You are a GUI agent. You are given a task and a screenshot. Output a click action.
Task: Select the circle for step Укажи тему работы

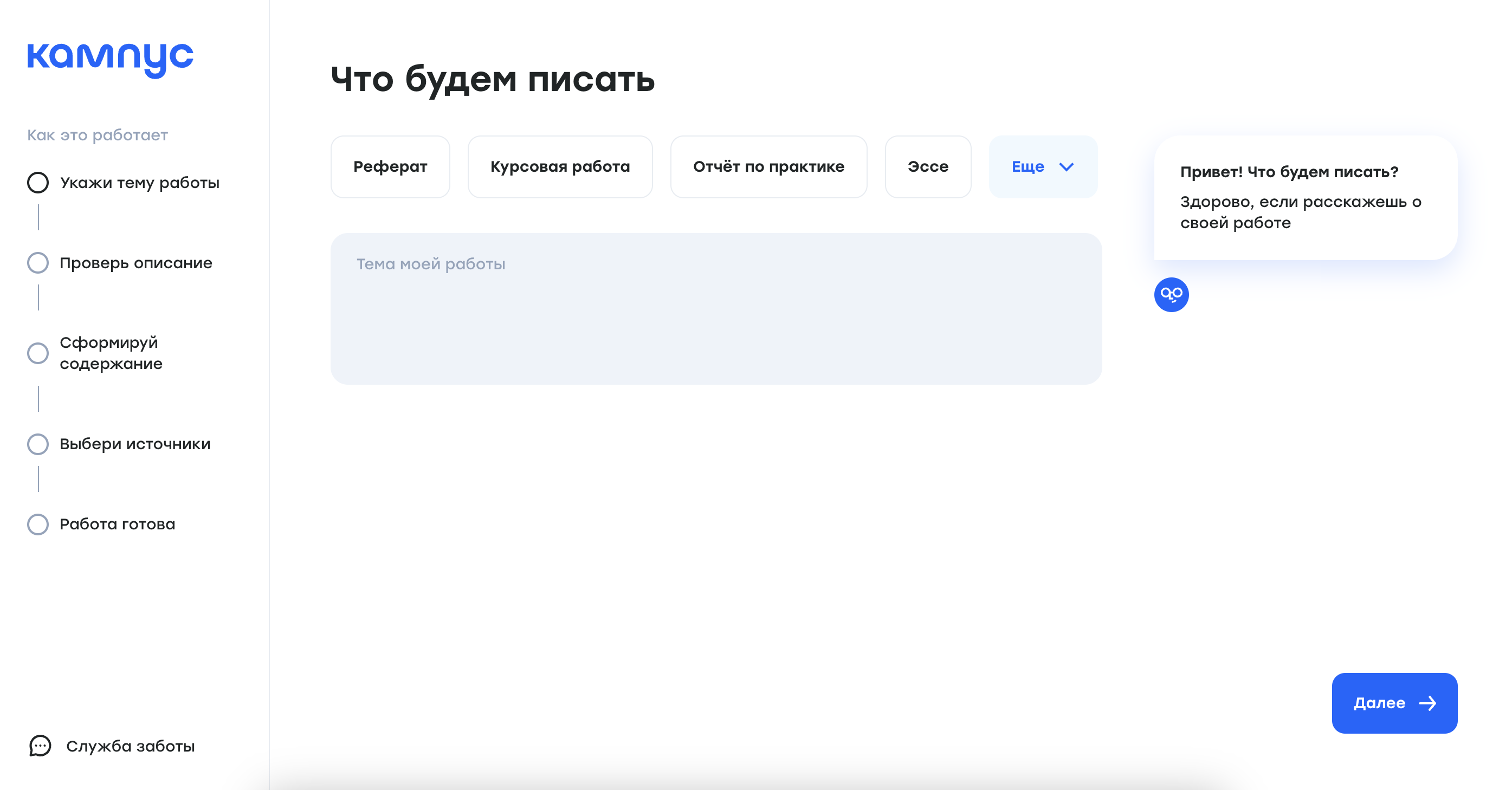[x=38, y=183]
